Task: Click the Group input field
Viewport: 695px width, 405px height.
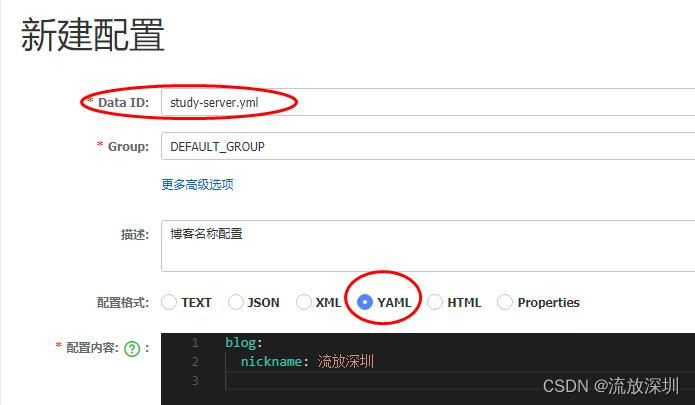Action: coord(428,146)
